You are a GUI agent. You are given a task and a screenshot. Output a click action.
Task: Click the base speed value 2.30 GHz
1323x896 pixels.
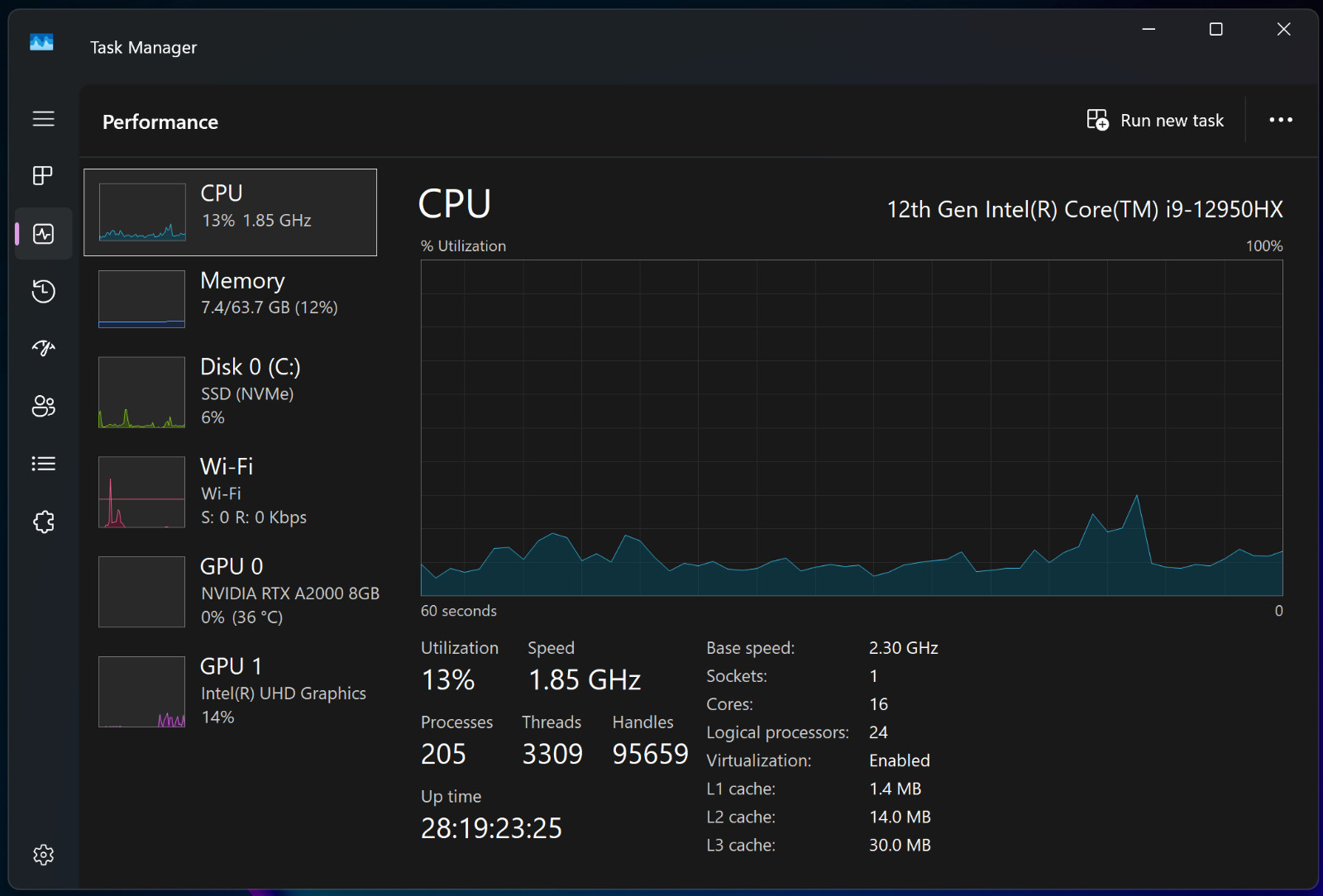pyautogui.click(x=904, y=648)
